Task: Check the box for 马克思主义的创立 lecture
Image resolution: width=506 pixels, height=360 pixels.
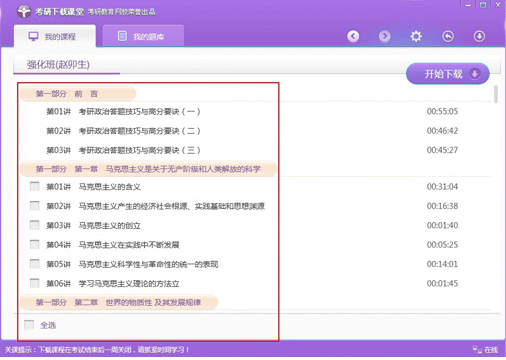Action: [34, 225]
